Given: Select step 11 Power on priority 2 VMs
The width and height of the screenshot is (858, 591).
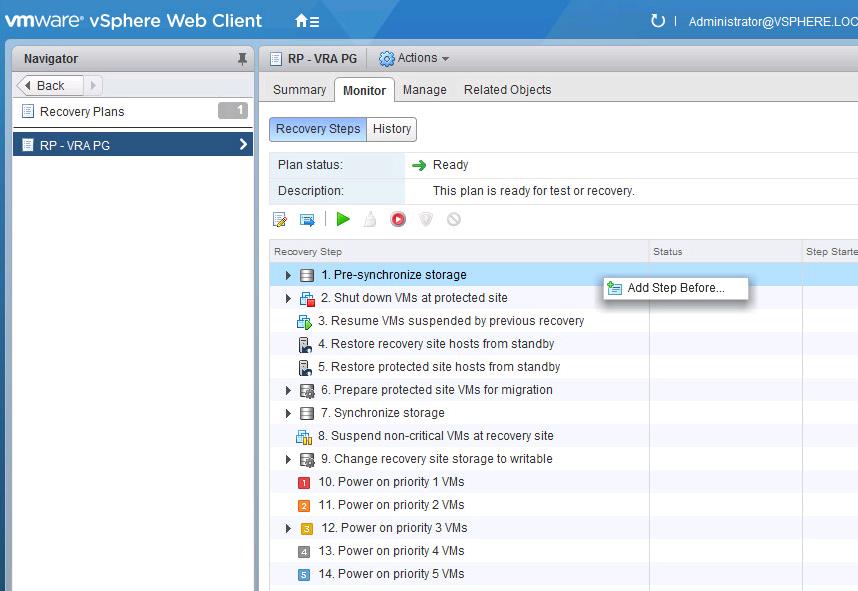Looking at the screenshot, I should (391, 505).
